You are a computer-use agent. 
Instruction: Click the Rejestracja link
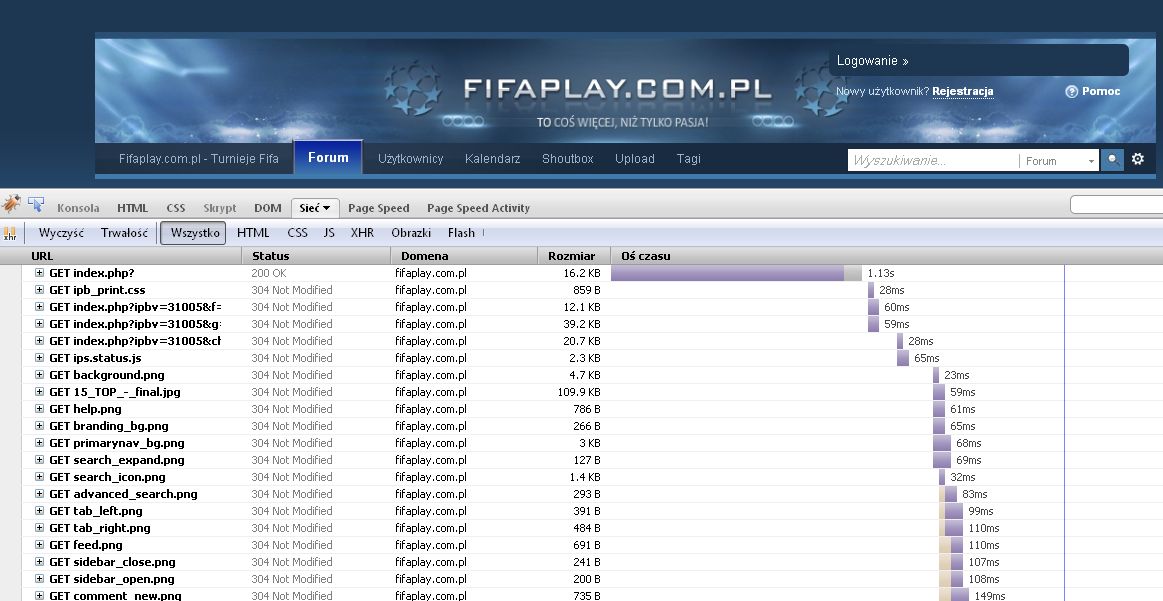pos(962,92)
